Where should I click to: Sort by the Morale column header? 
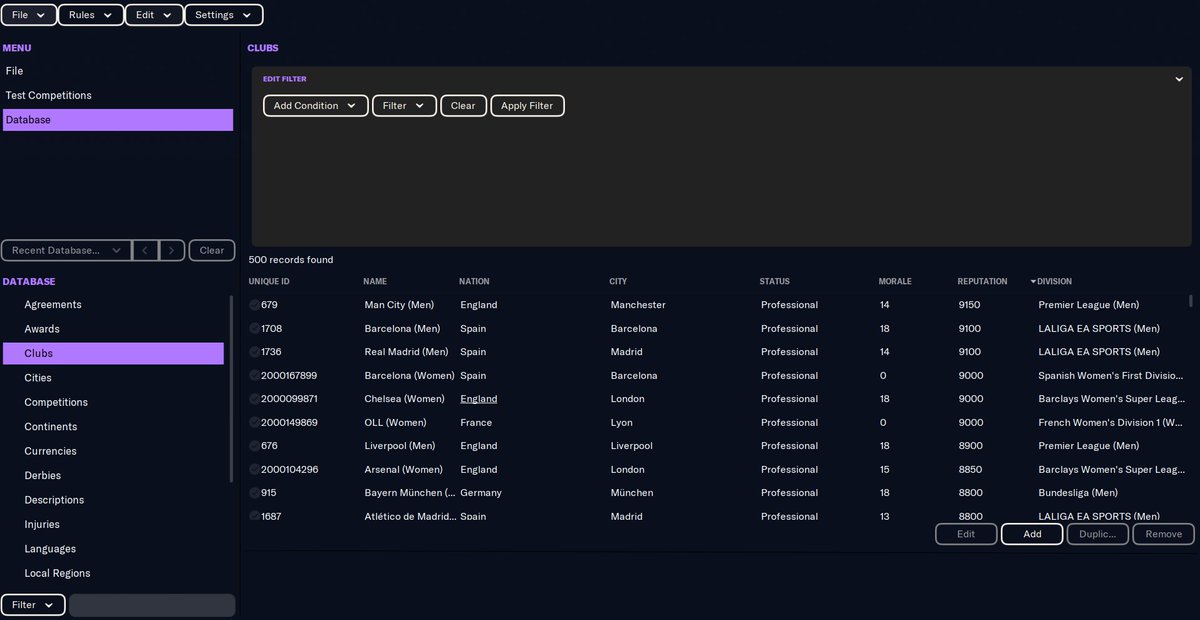click(895, 282)
